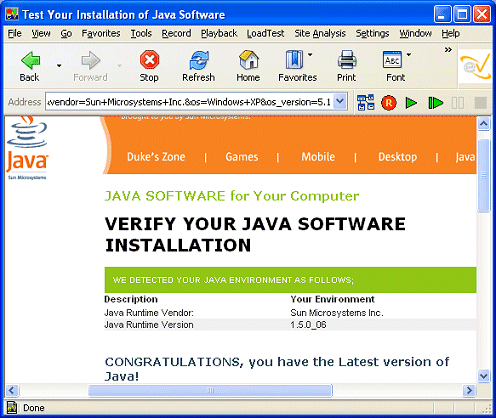Follow the Mobile navigation link
The height and width of the screenshot is (418, 496).
point(318,157)
